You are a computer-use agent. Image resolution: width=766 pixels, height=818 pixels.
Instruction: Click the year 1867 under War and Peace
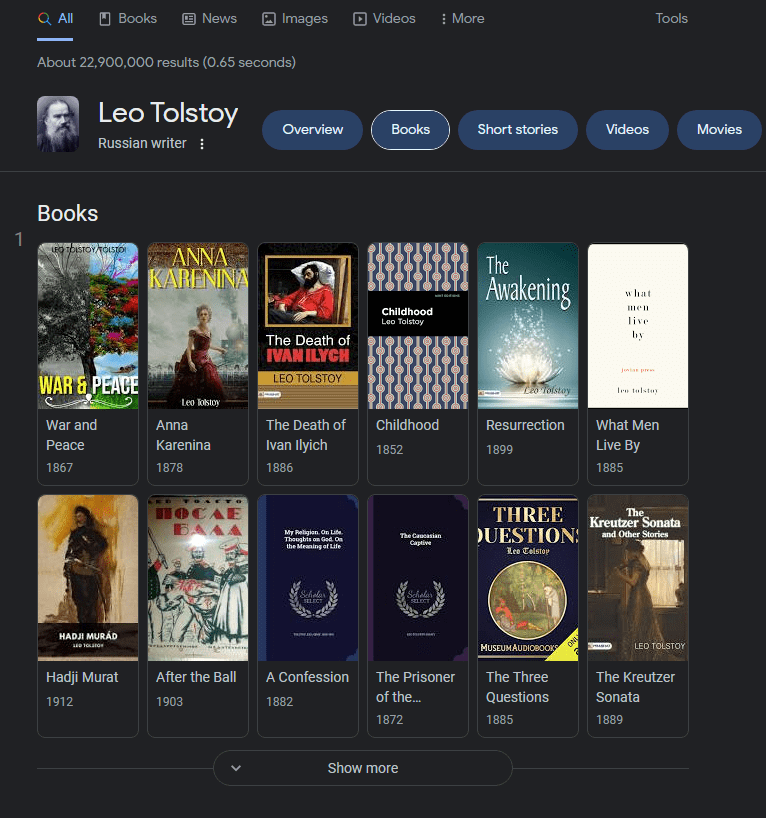(x=59, y=468)
